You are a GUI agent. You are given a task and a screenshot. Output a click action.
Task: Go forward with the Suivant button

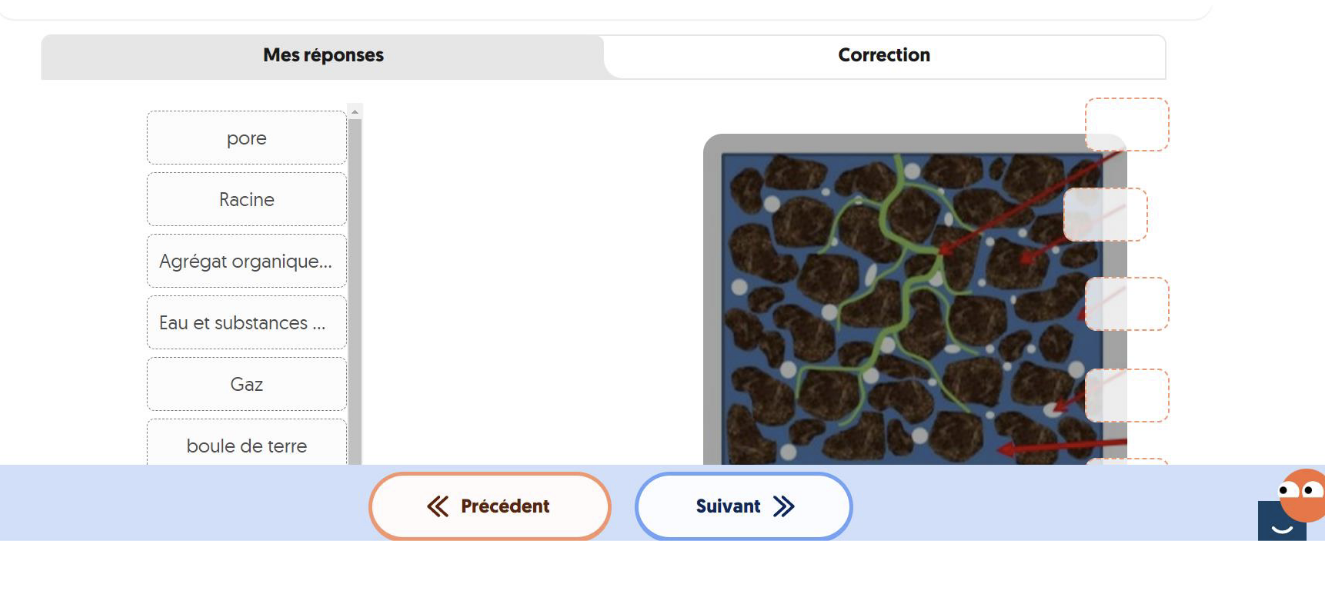(743, 506)
